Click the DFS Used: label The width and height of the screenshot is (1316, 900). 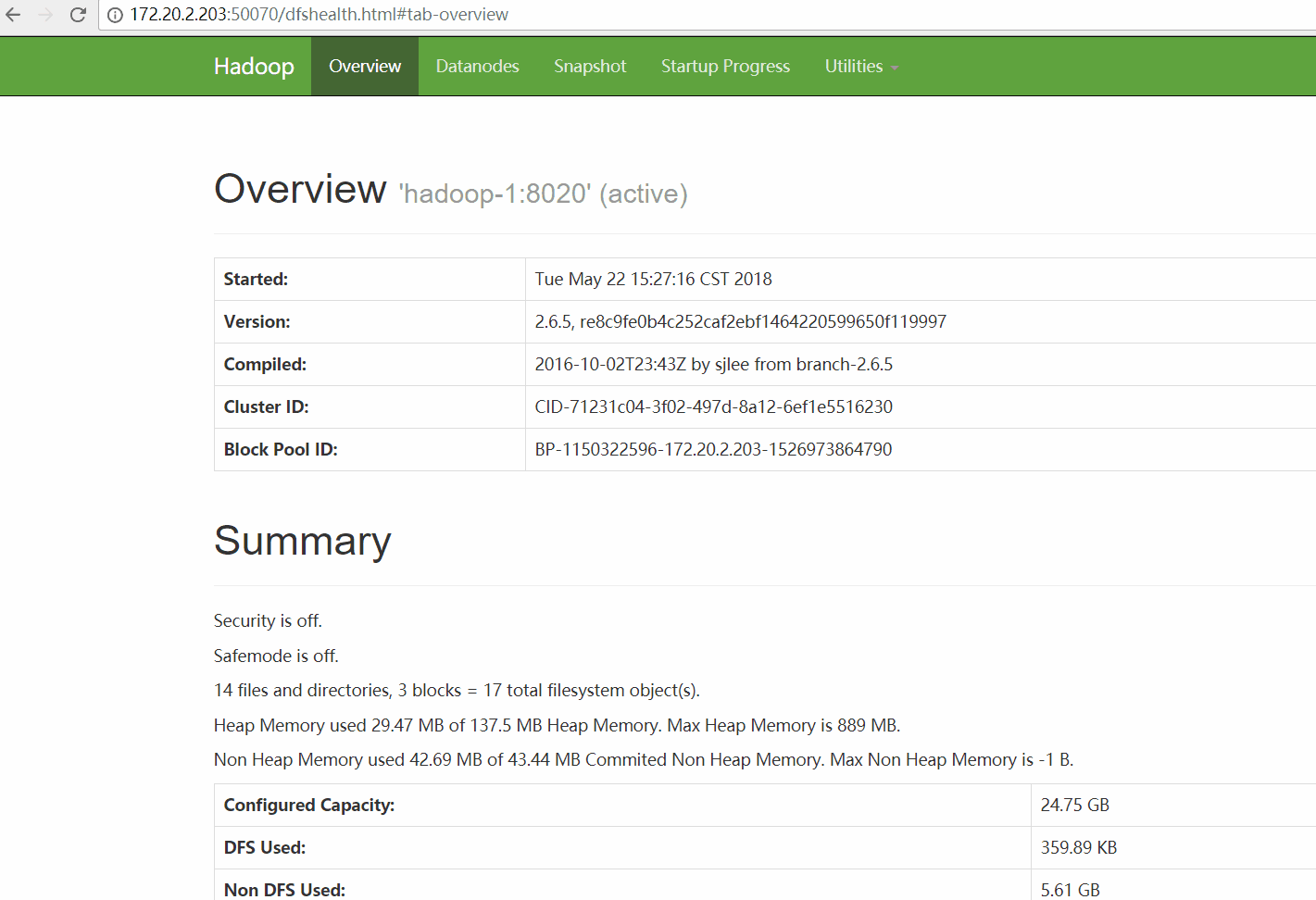tap(265, 847)
